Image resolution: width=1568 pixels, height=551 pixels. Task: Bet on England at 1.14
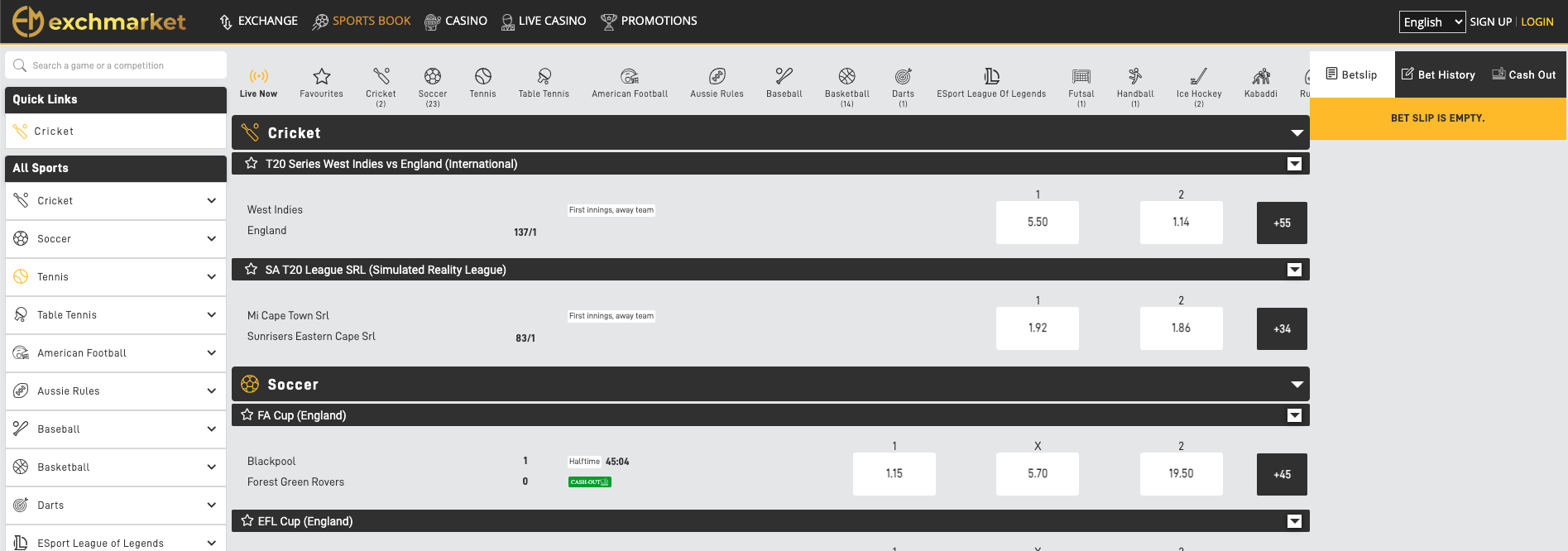point(1181,223)
